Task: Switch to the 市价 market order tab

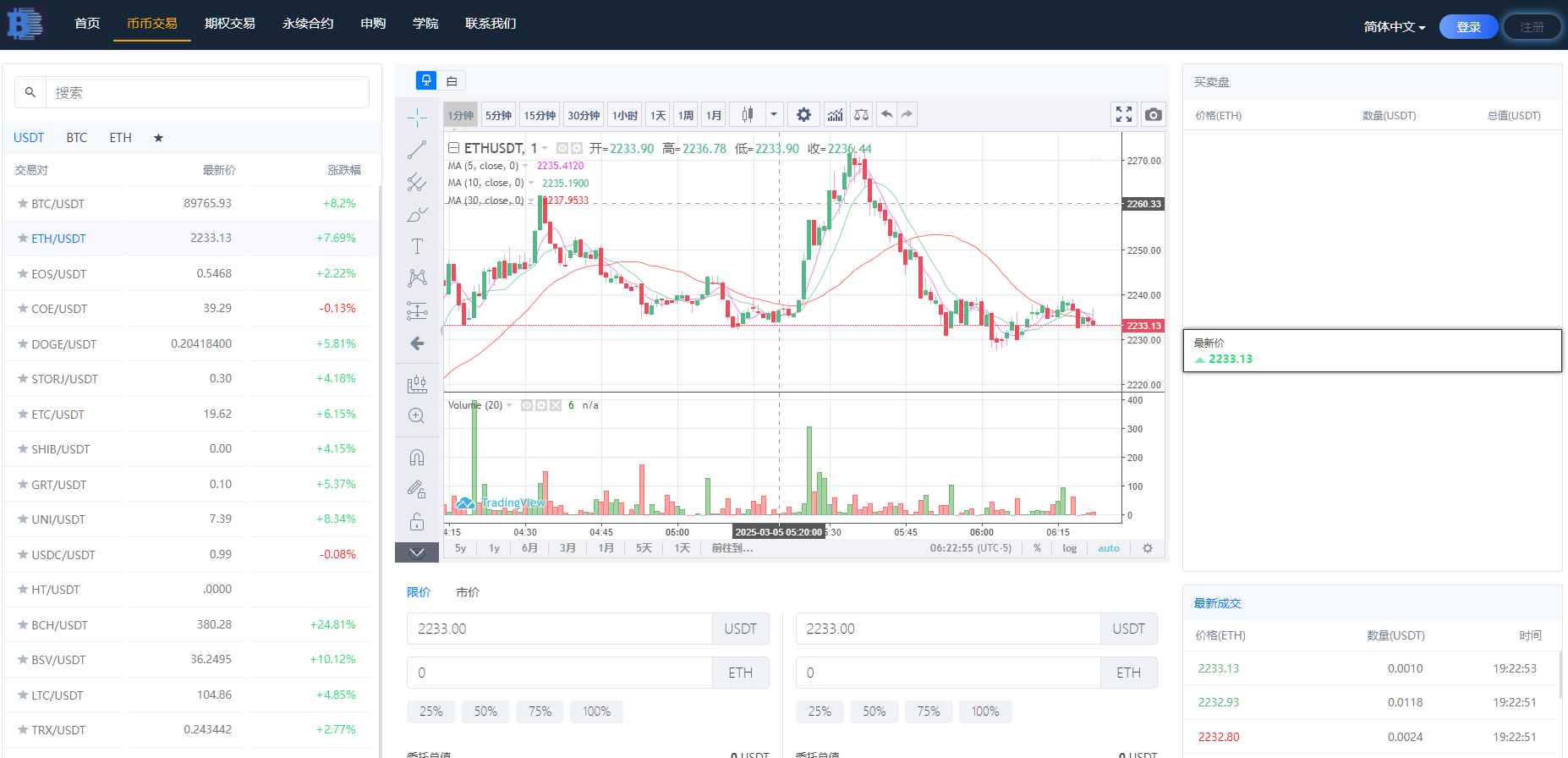Action: (468, 592)
